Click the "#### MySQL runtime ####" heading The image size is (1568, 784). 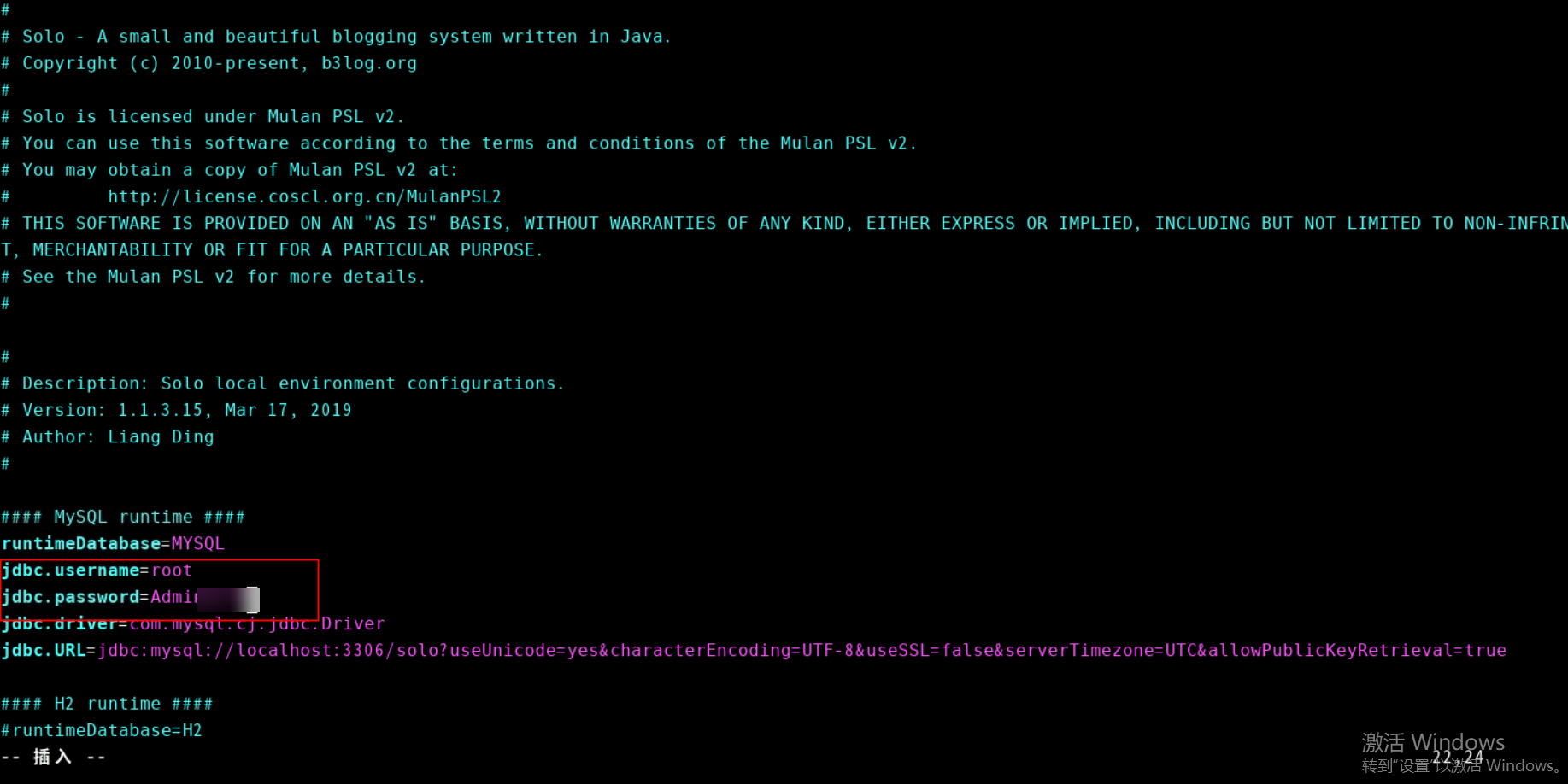[123, 517]
